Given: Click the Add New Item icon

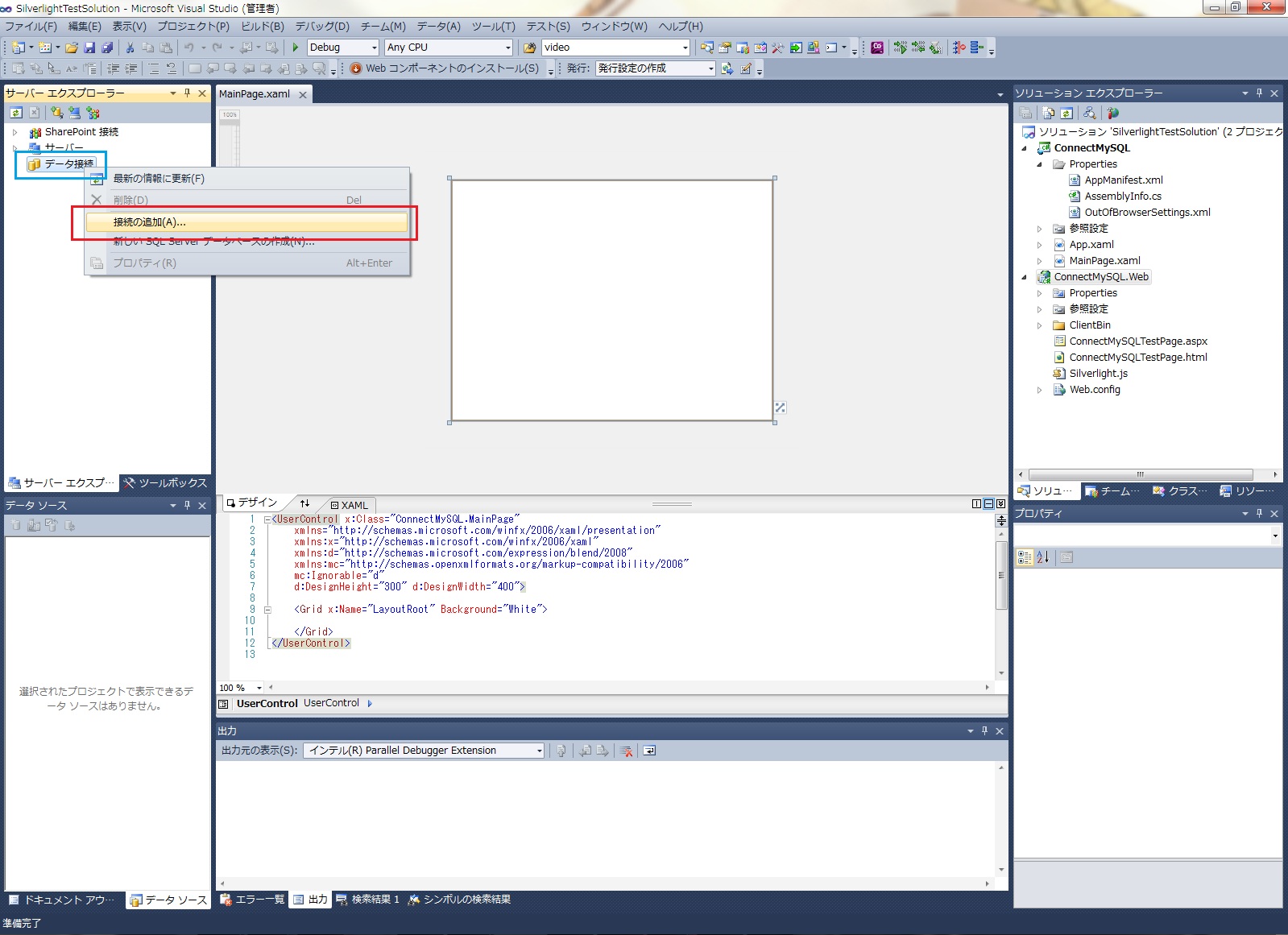Looking at the screenshot, I should point(45,48).
